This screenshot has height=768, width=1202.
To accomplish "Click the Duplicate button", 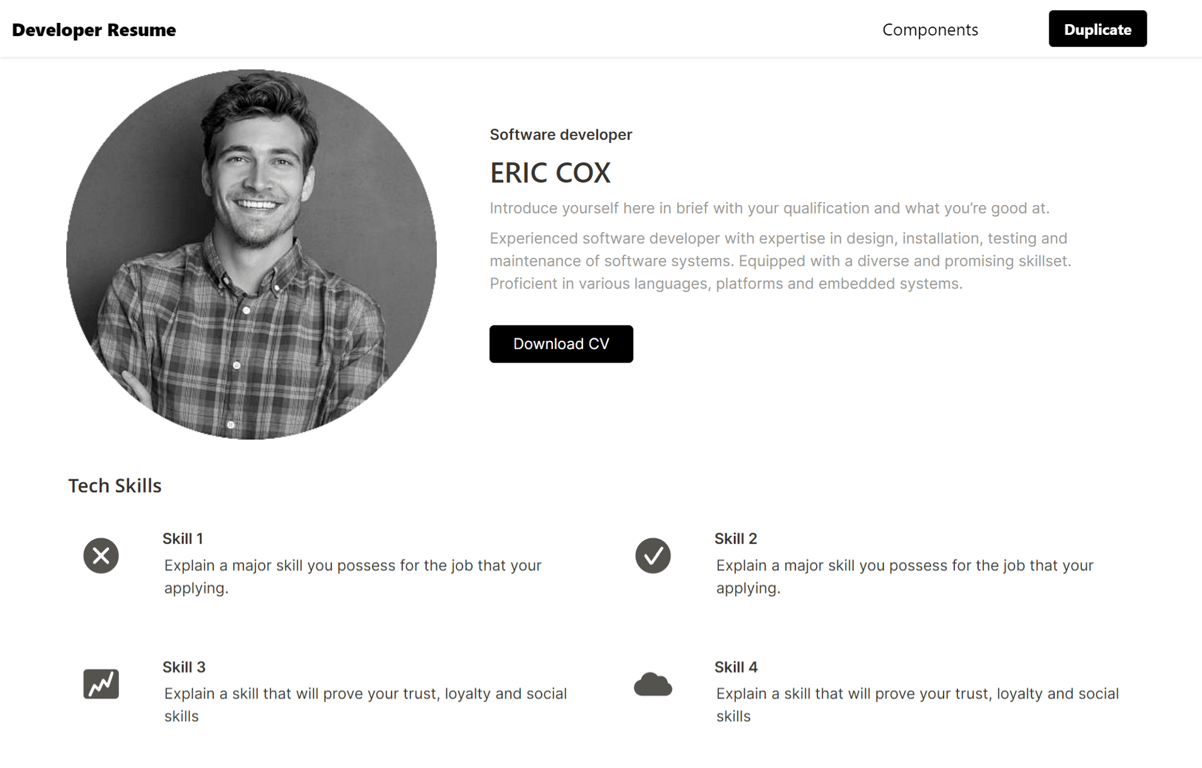I will pyautogui.click(x=1097, y=29).
